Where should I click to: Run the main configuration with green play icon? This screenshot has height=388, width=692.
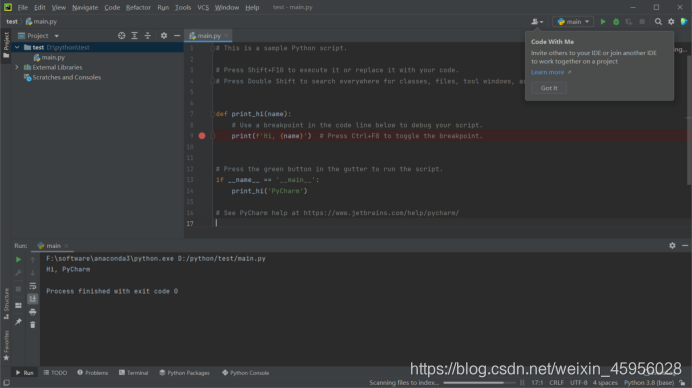tap(603, 22)
